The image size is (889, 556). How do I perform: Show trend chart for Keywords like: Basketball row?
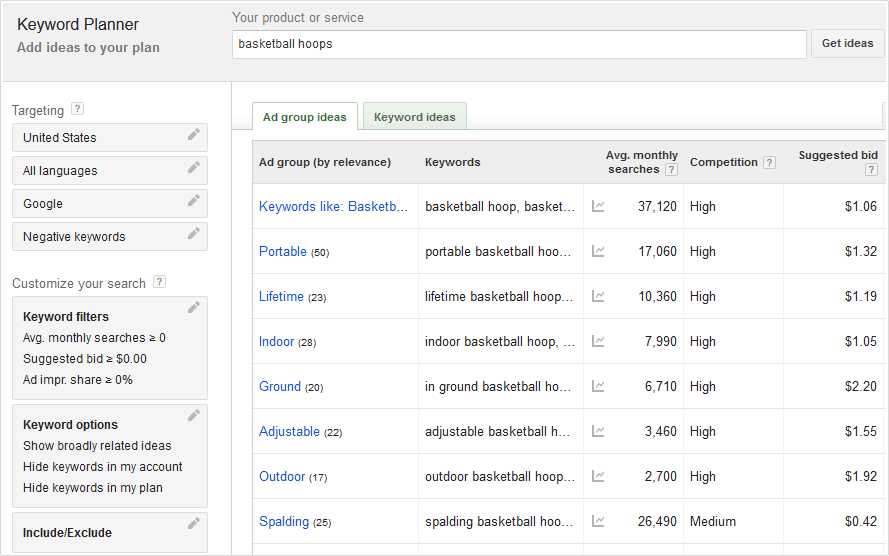coord(598,206)
